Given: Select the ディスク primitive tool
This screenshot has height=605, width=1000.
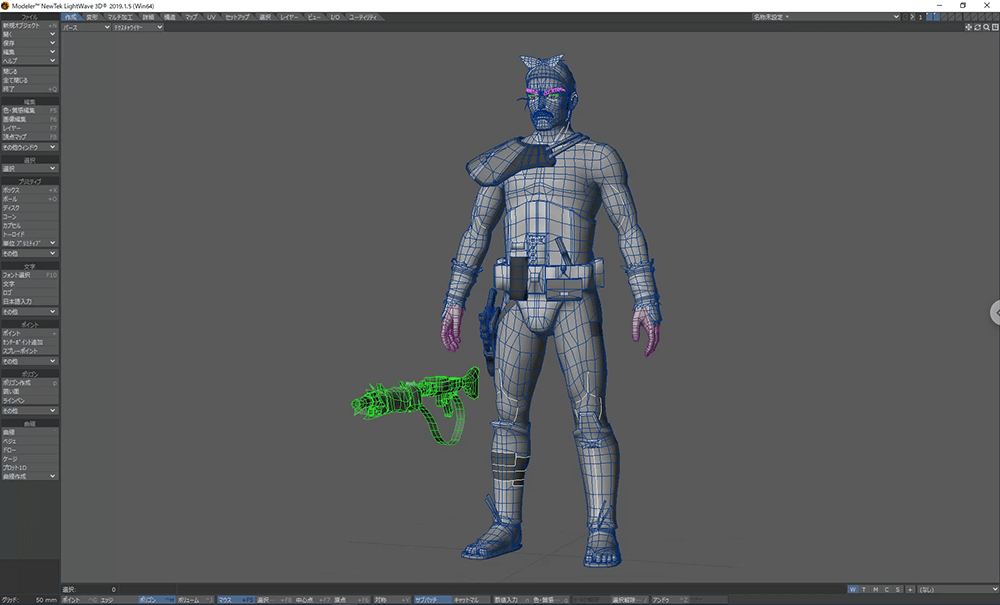Looking at the screenshot, I should [x=29, y=208].
